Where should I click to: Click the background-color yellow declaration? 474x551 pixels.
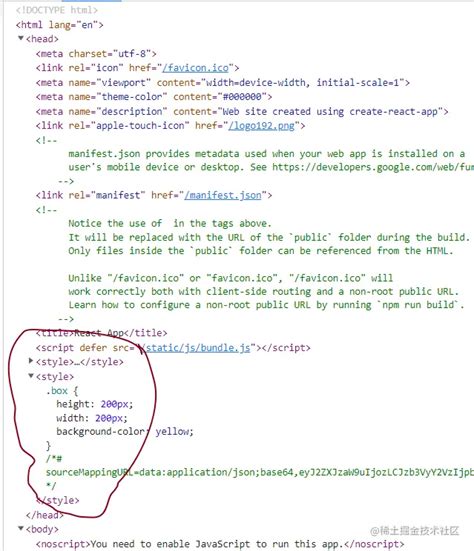[125, 432]
